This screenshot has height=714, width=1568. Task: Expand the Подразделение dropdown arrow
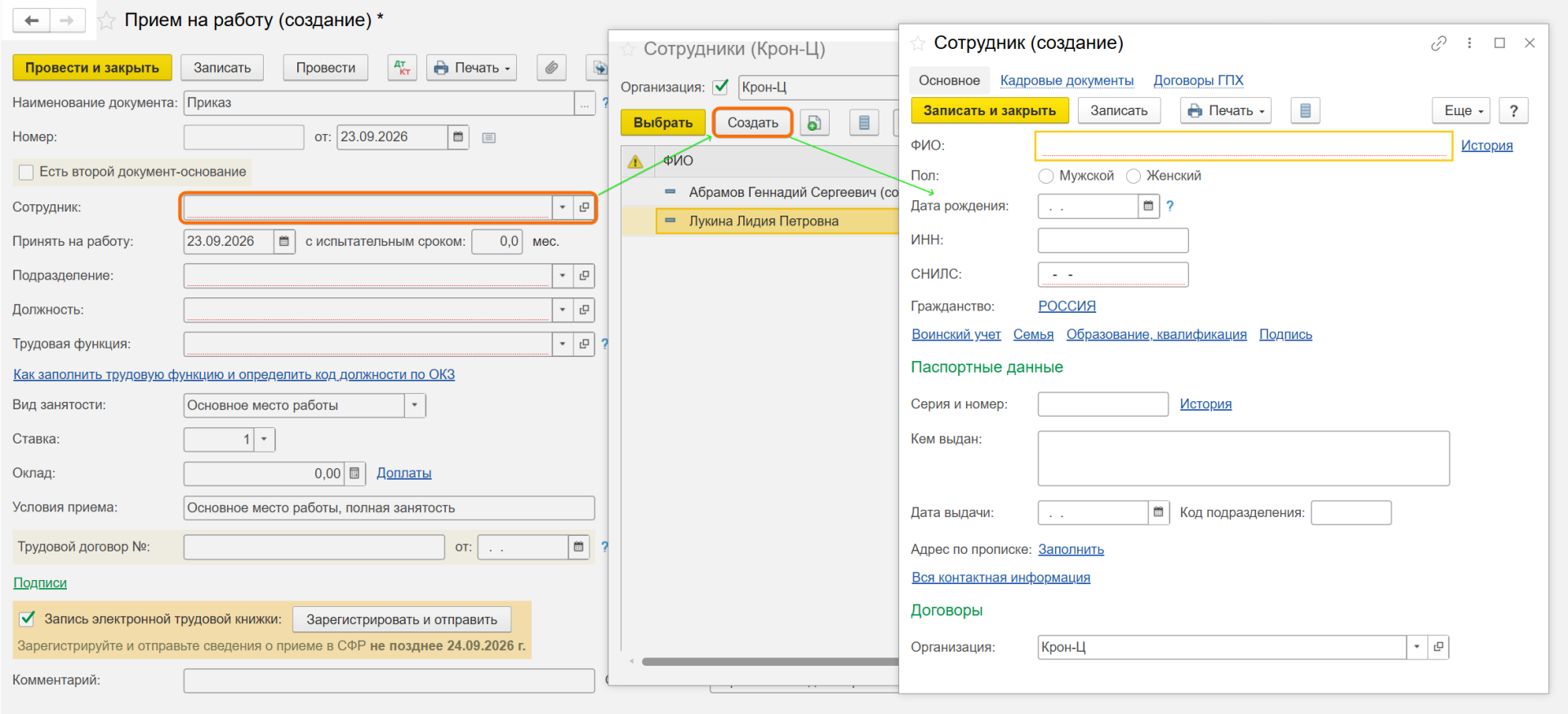[563, 276]
